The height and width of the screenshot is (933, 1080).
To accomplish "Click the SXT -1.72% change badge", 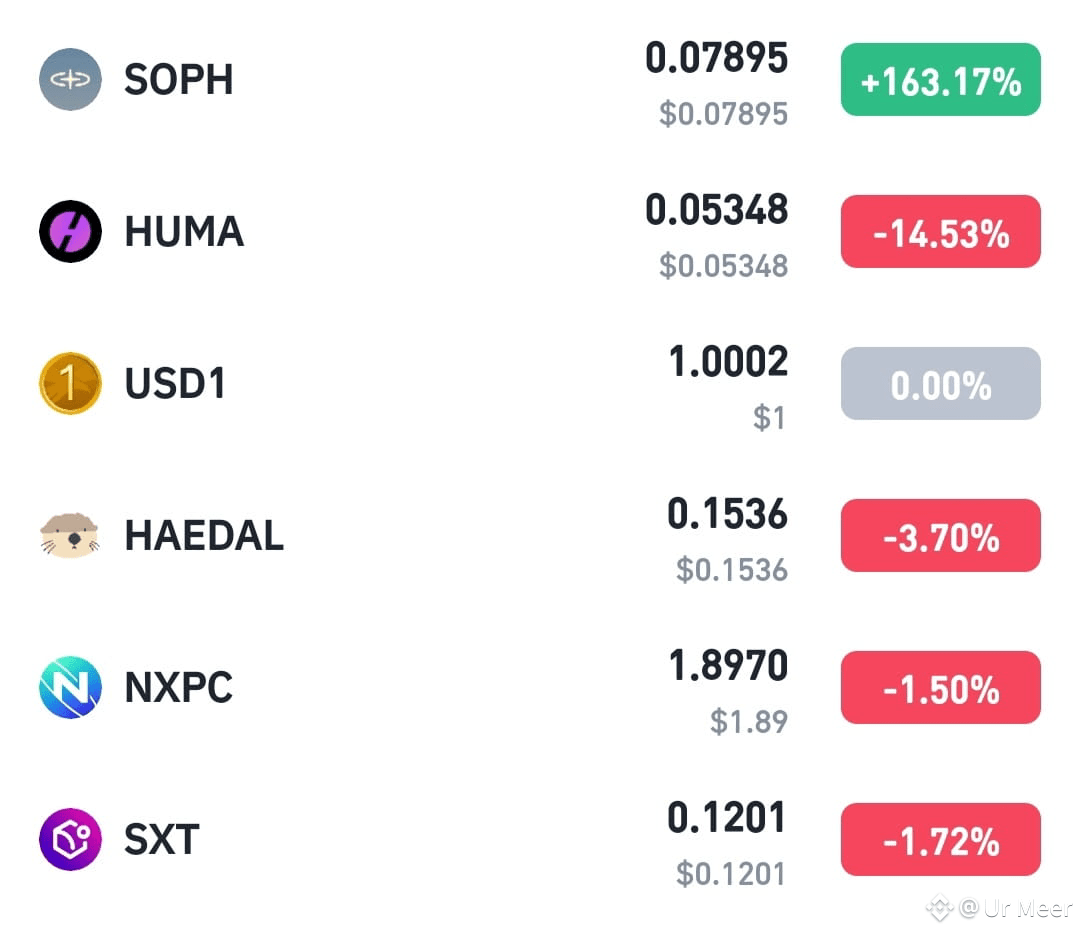I will [x=940, y=839].
